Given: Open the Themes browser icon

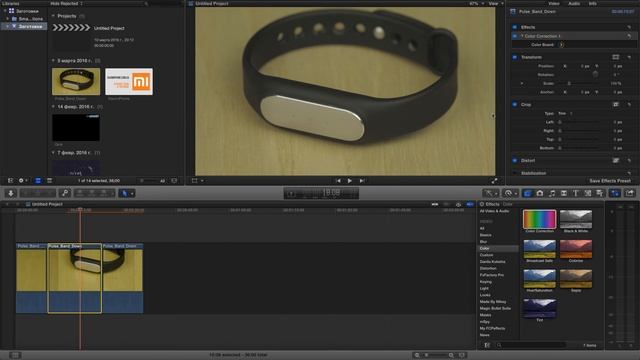Looking at the screenshot, I should tap(600, 193).
